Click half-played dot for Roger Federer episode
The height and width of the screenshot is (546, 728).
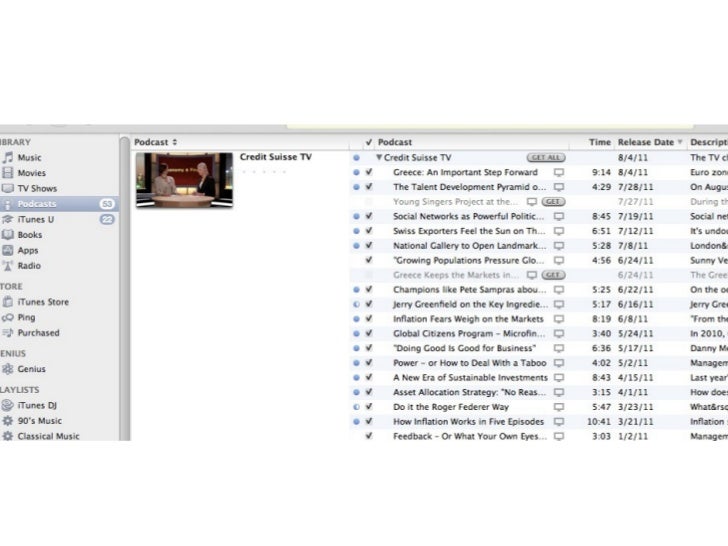pos(357,407)
